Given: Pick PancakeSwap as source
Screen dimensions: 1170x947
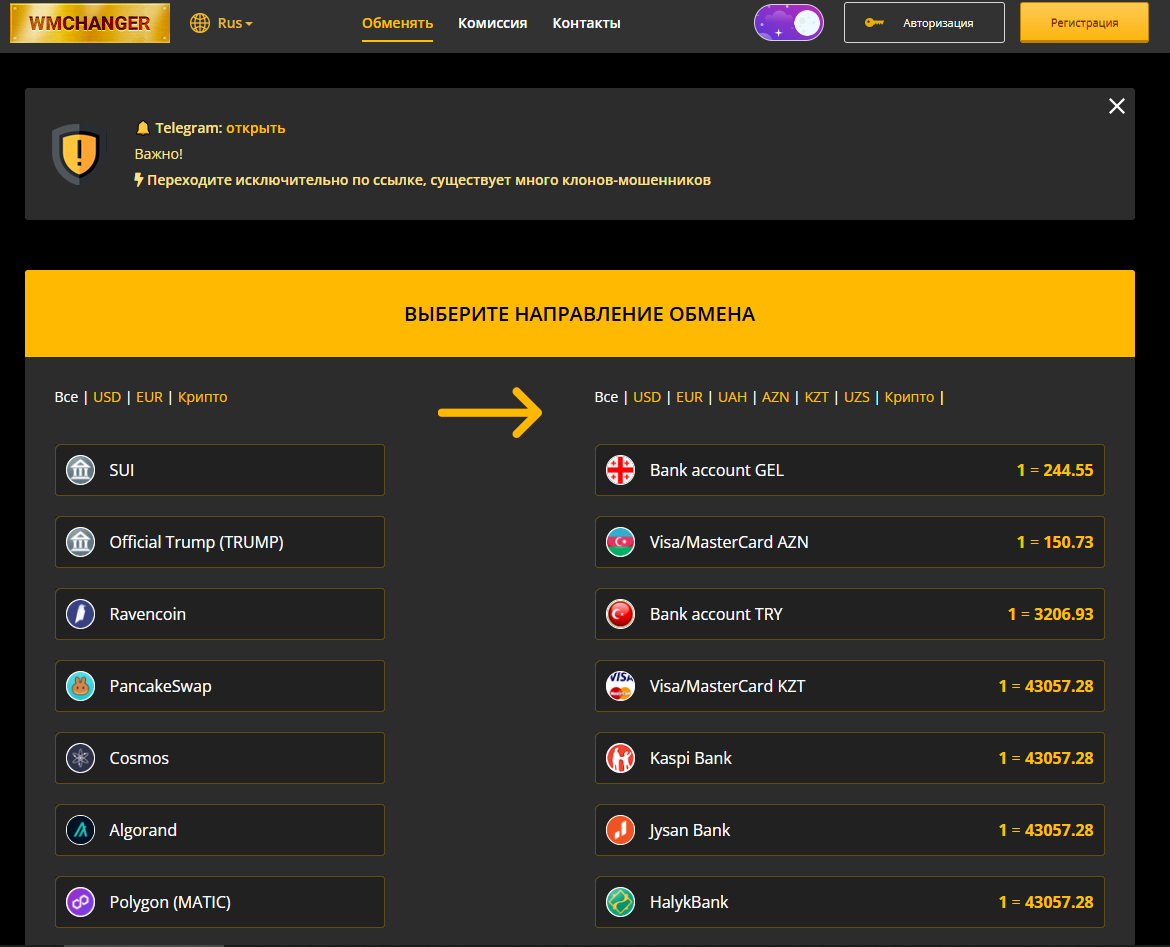Looking at the screenshot, I should pyautogui.click(x=219, y=686).
